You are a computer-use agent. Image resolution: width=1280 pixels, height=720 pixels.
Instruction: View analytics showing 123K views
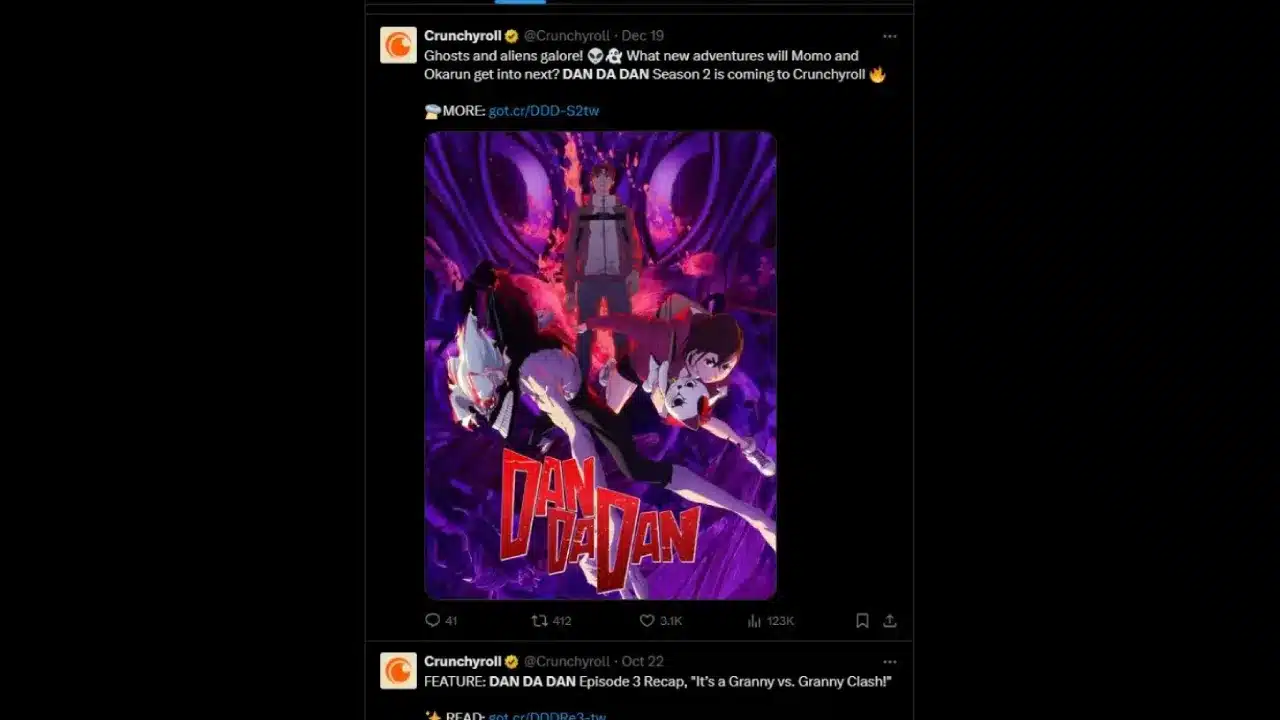point(770,620)
